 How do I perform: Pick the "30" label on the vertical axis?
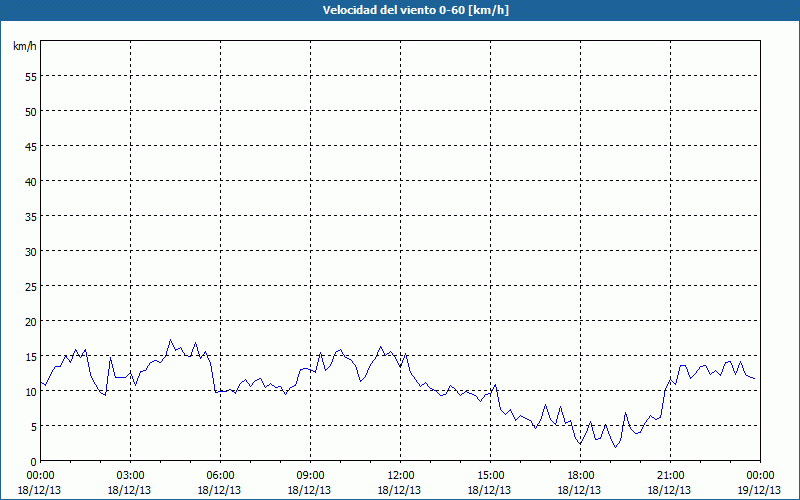(x=31, y=252)
